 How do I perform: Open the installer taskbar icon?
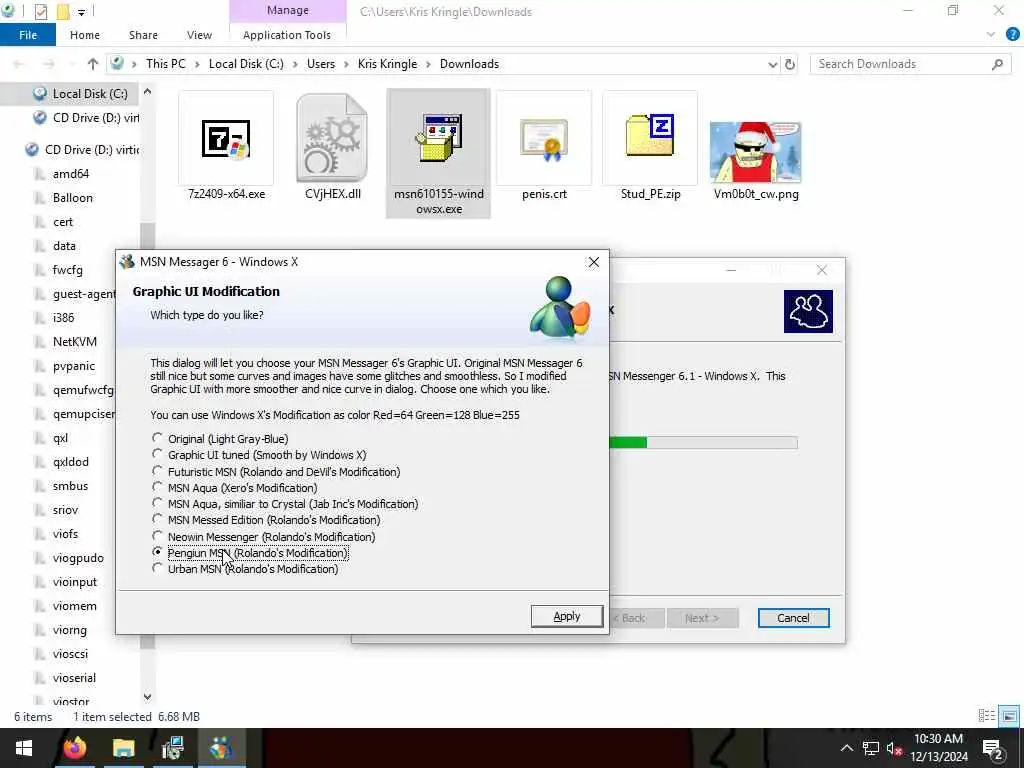pyautogui.click(x=172, y=748)
